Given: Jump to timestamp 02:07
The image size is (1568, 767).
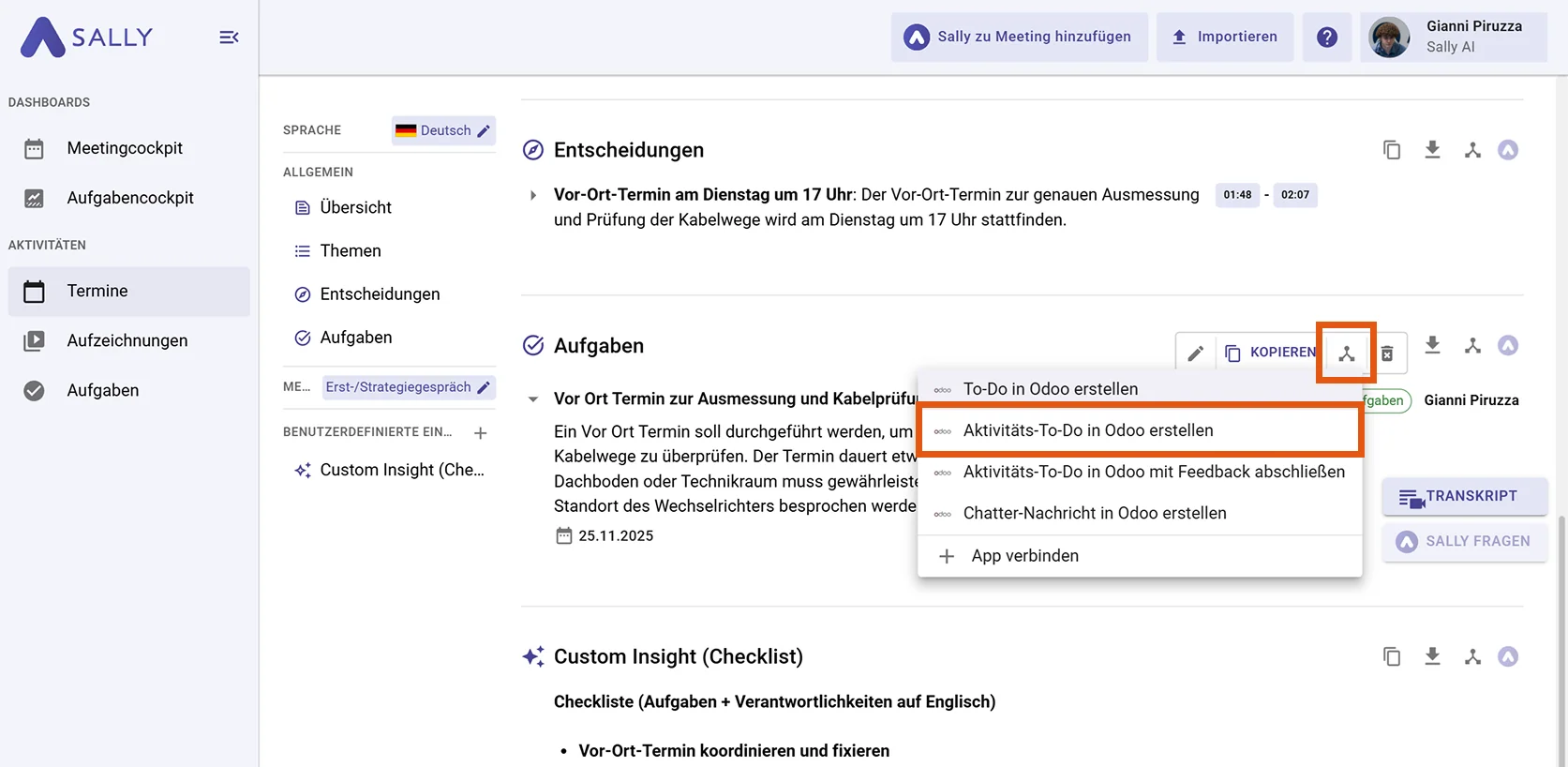Looking at the screenshot, I should [x=1295, y=195].
